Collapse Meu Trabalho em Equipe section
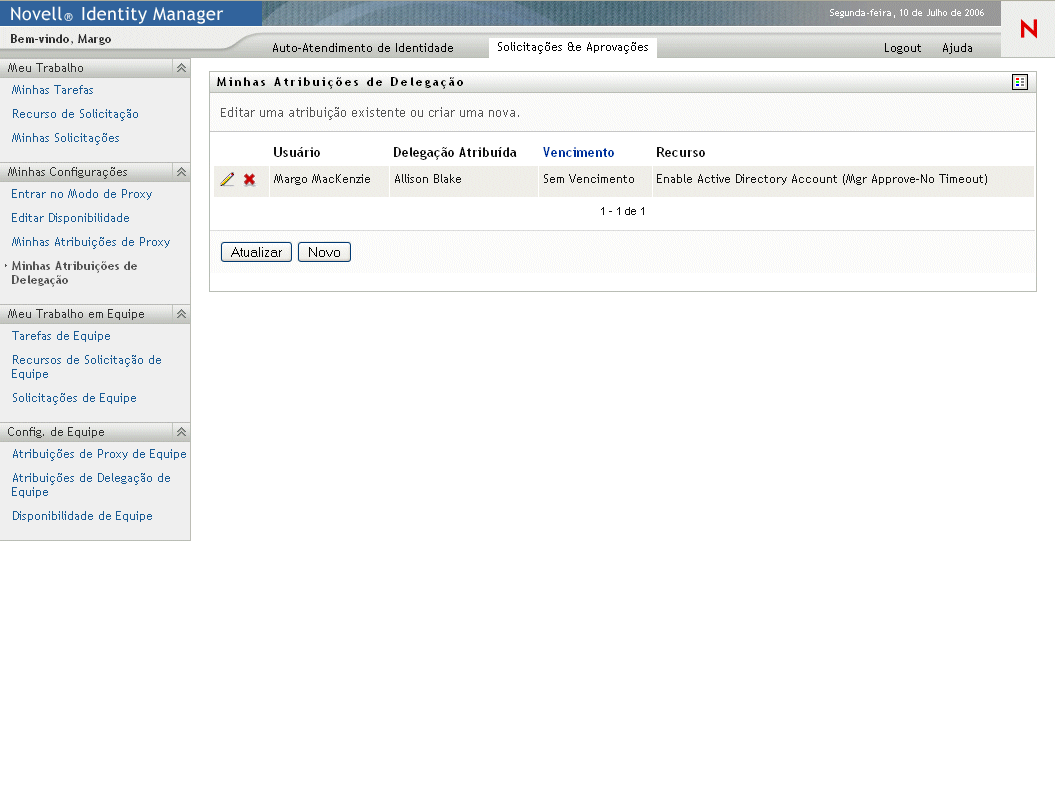Viewport: 1055px width, 790px height. (x=181, y=314)
